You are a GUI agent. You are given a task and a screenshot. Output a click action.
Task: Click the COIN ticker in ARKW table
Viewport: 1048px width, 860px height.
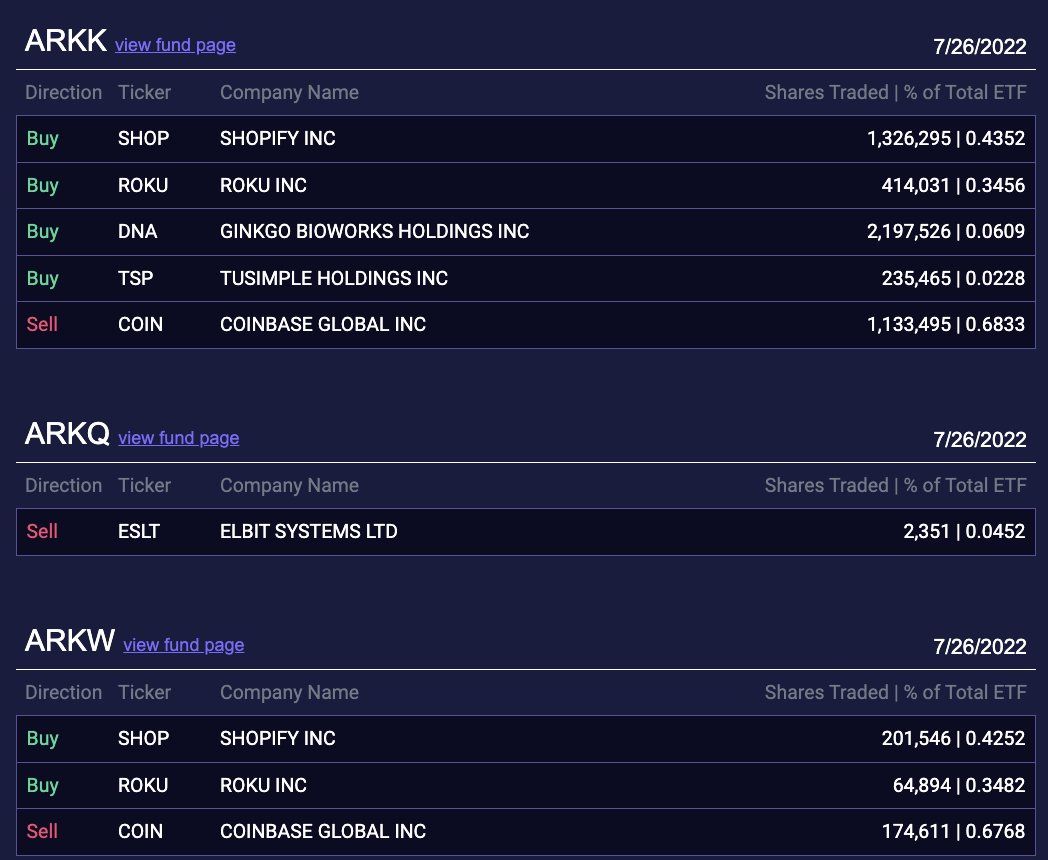click(x=140, y=831)
